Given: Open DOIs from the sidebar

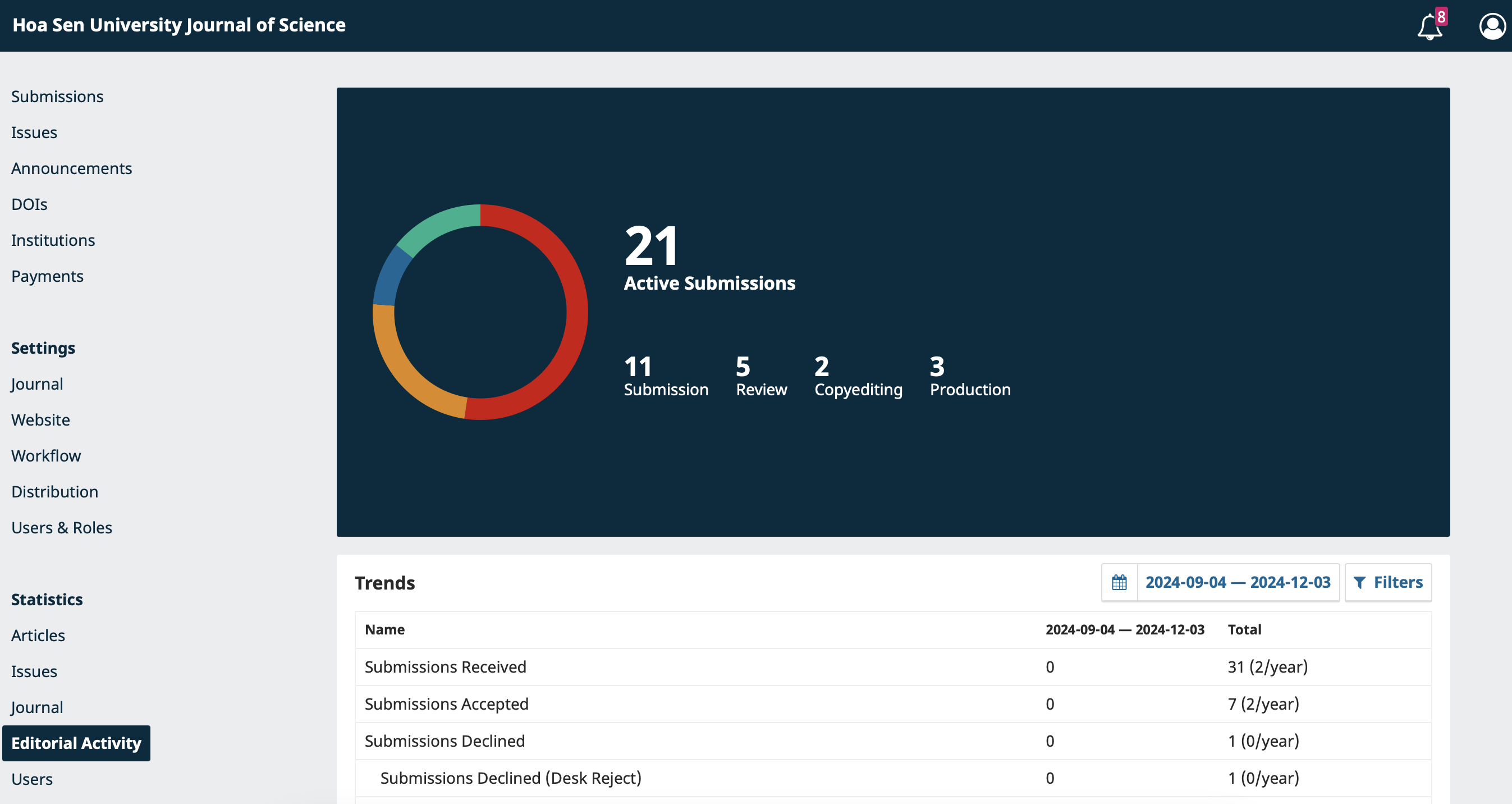Looking at the screenshot, I should click(29, 204).
